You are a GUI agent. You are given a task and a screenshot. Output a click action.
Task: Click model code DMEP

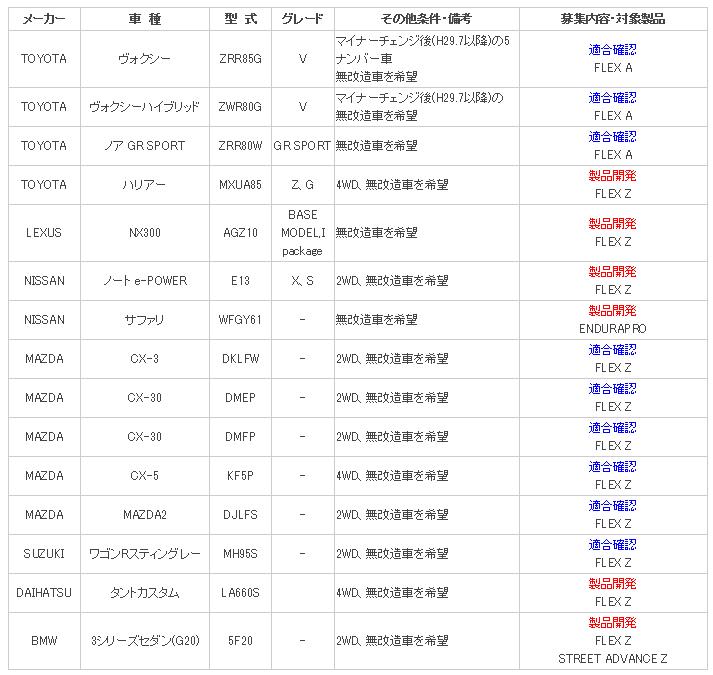tap(240, 398)
